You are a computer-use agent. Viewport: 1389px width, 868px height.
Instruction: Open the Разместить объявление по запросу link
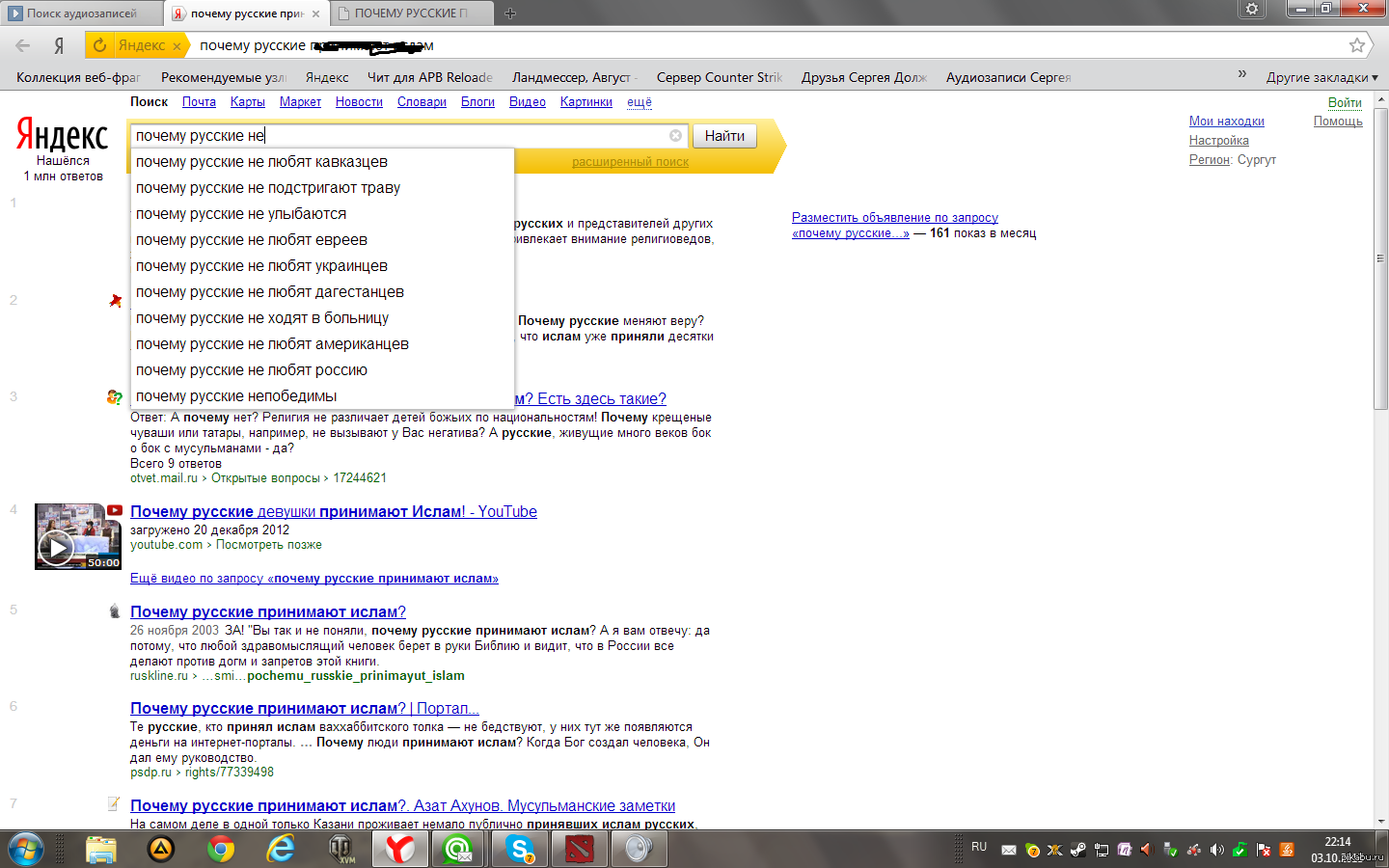pos(895,218)
